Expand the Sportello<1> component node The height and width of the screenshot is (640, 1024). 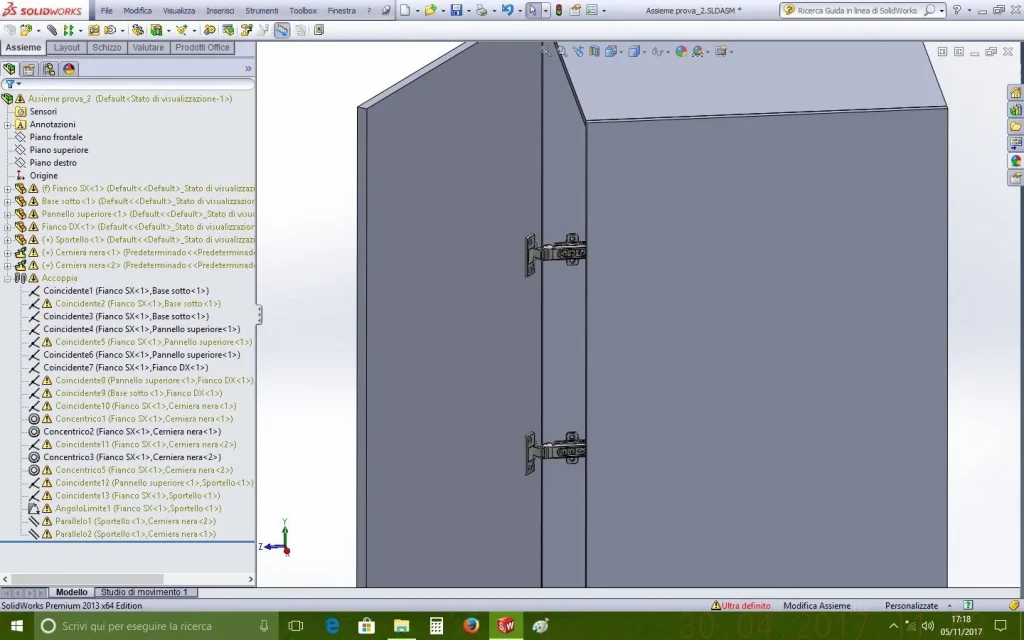click(x=7, y=240)
